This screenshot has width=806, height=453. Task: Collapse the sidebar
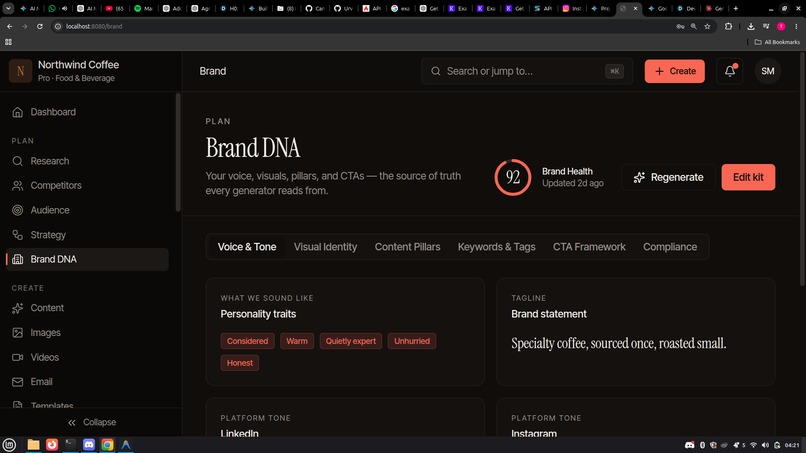(x=91, y=422)
